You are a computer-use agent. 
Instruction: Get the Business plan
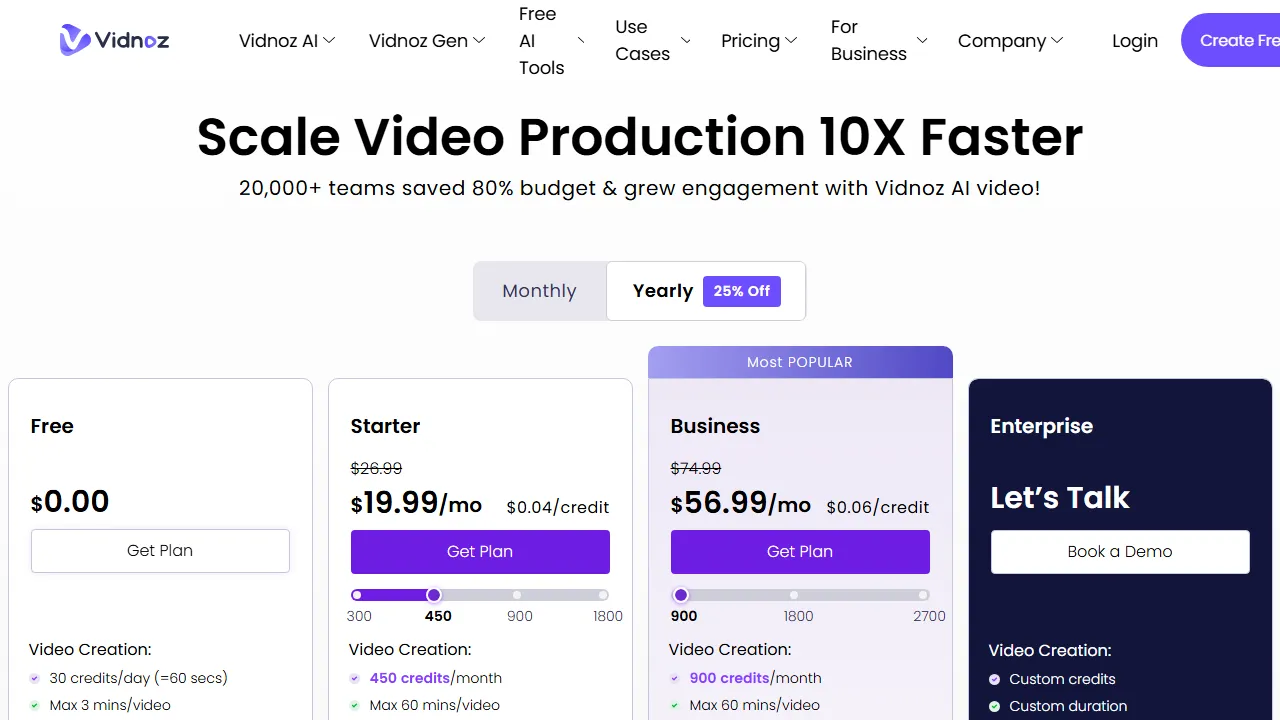click(x=800, y=552)
